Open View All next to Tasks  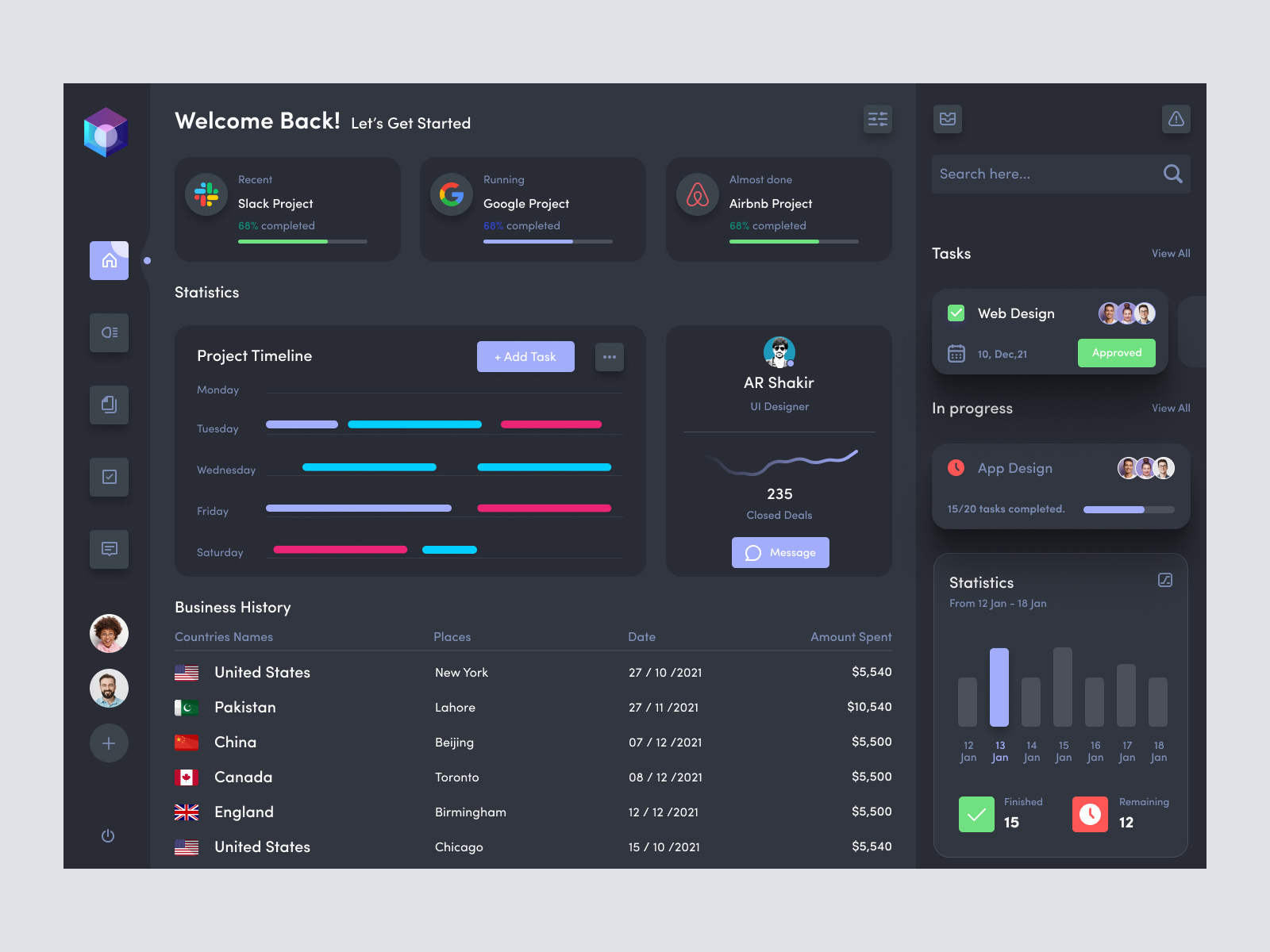1170,253
